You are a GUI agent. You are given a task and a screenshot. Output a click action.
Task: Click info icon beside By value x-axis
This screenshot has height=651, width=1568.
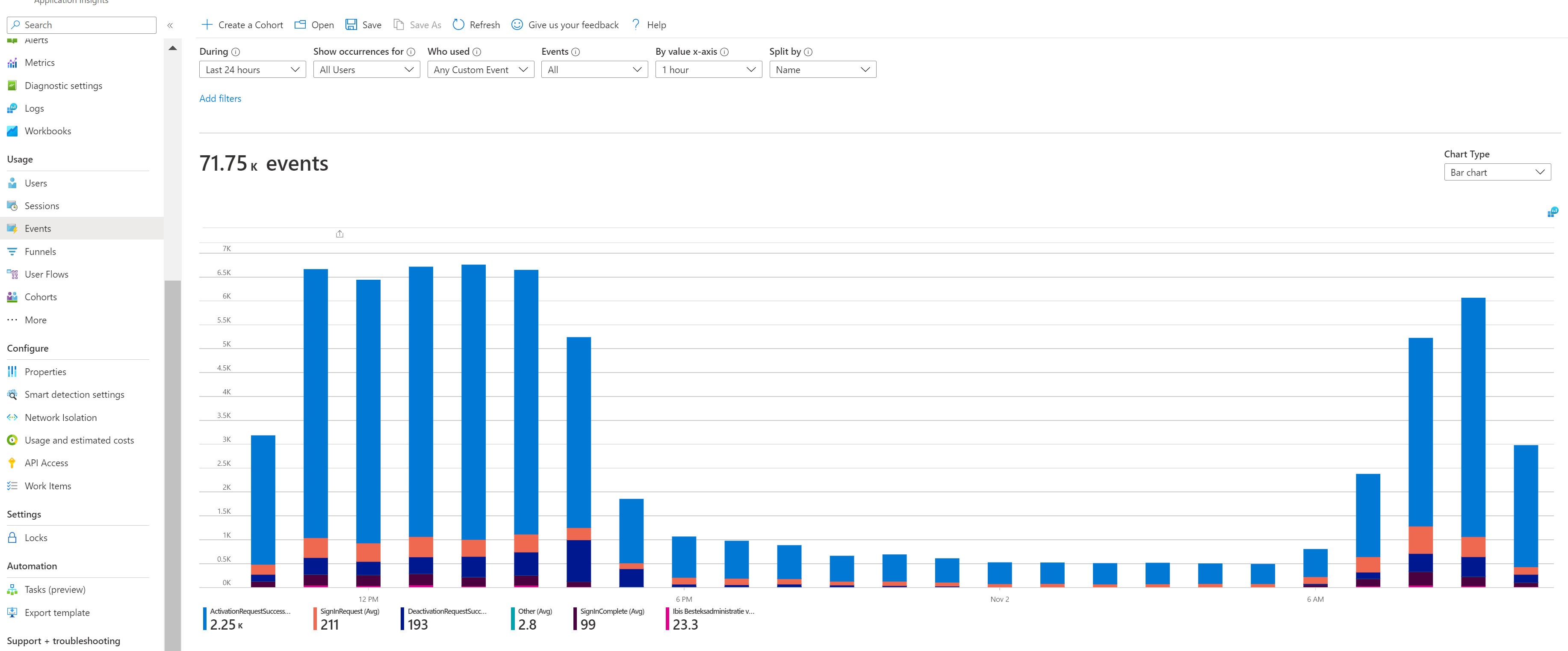click(x=724, y=52)
